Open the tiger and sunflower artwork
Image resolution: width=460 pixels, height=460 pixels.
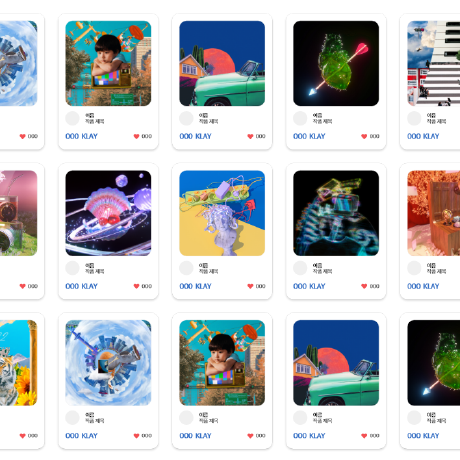pos(18,363)
